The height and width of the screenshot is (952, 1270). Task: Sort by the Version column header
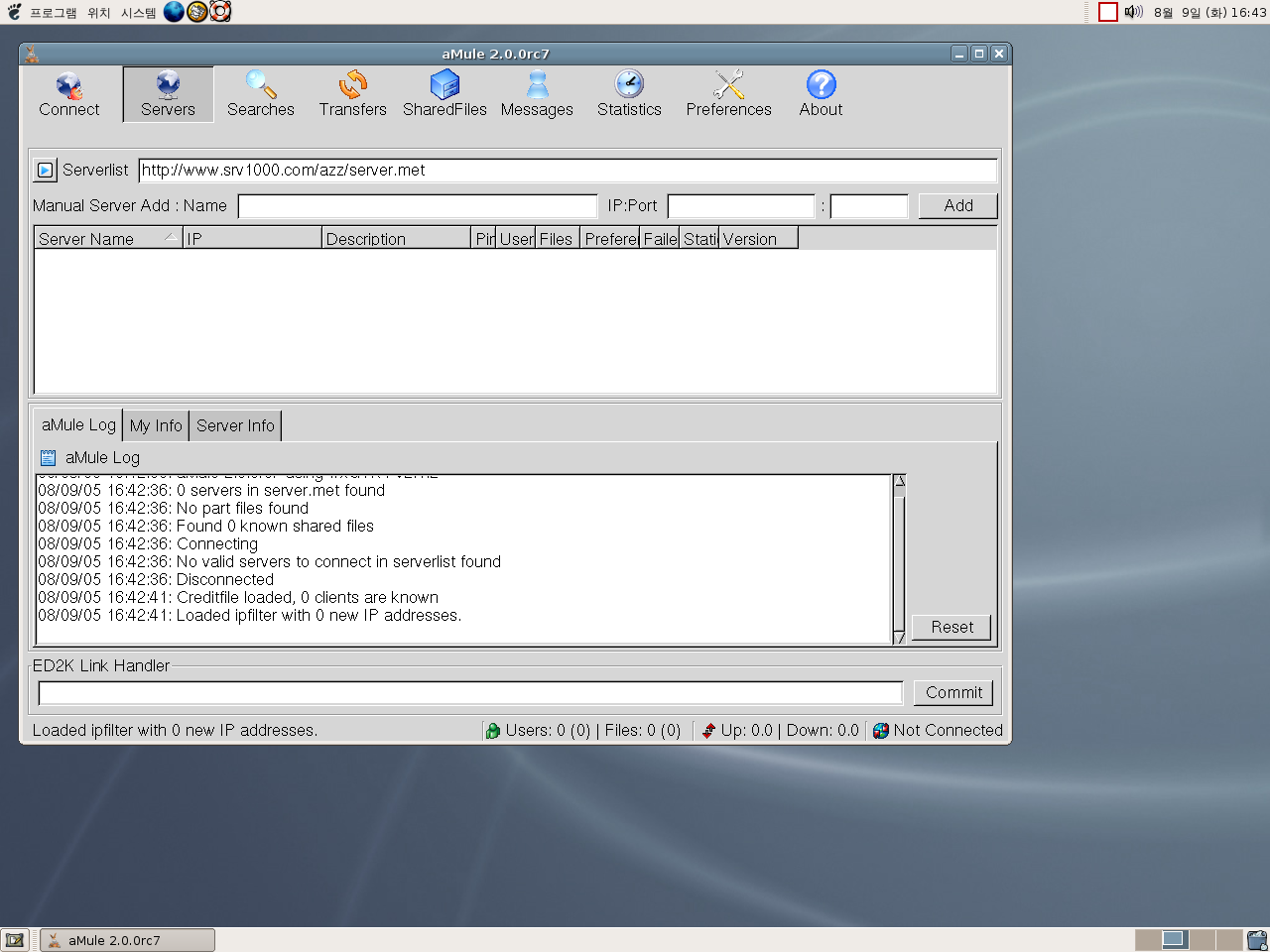758,239
